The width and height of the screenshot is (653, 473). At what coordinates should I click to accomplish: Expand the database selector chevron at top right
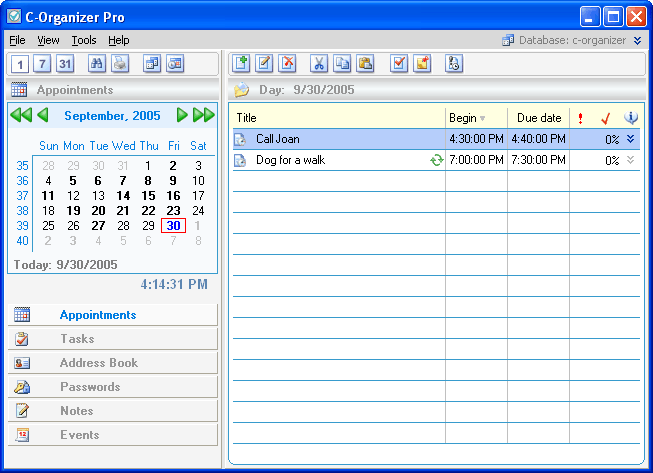(637, 40)
